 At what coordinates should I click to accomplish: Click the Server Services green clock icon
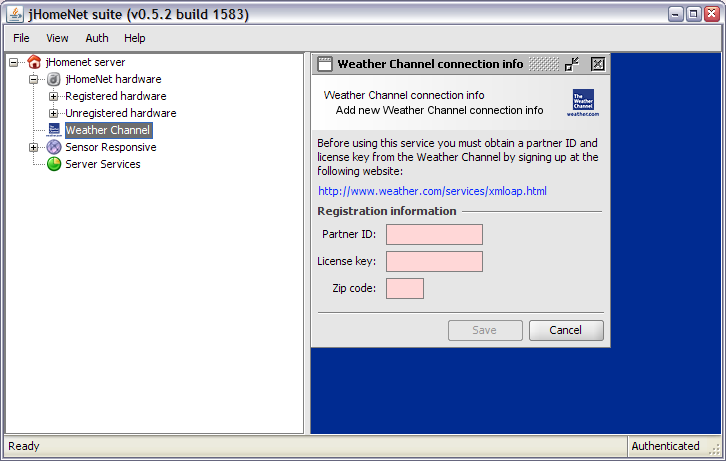tap(54, 164)
